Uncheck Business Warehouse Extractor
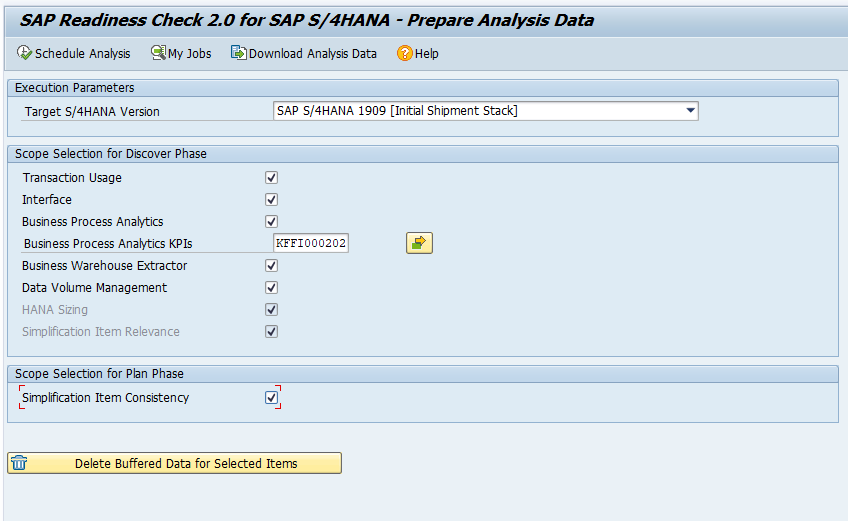The image size is (848, 521). click(x=271, y=266)
